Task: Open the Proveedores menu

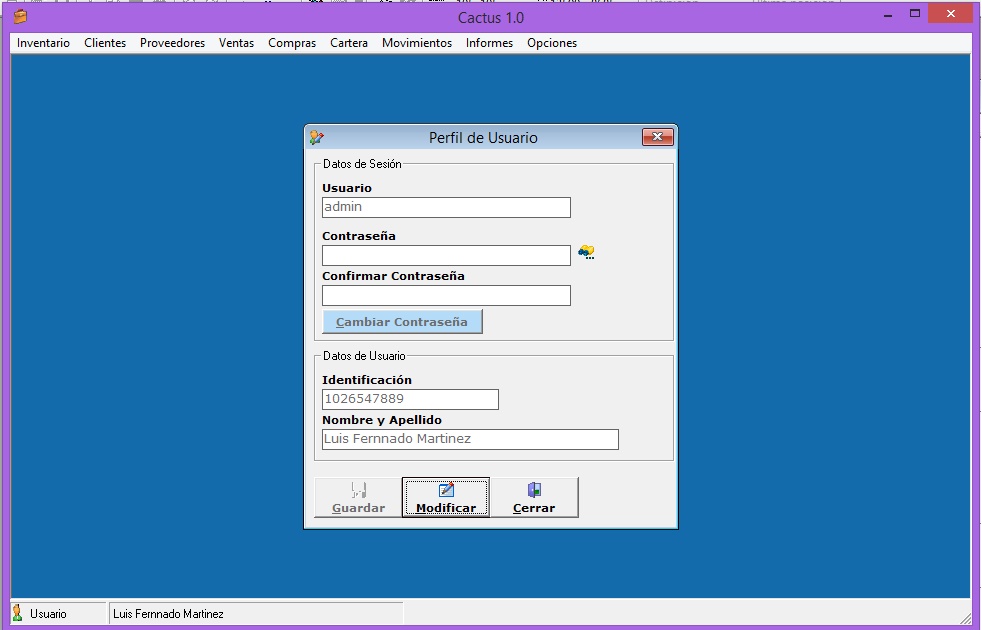Action: [x=172, y=43]
